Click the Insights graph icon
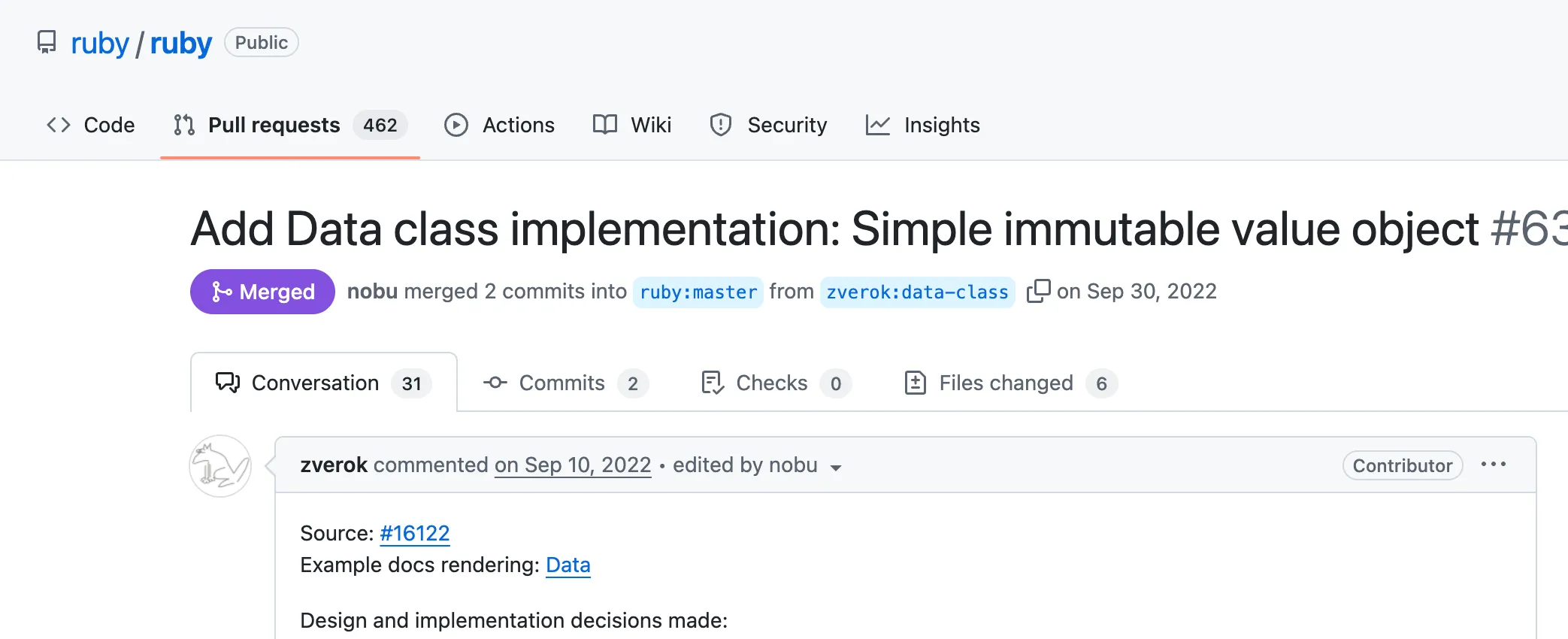Screen dimensions: 1568x639 point(877,125)
